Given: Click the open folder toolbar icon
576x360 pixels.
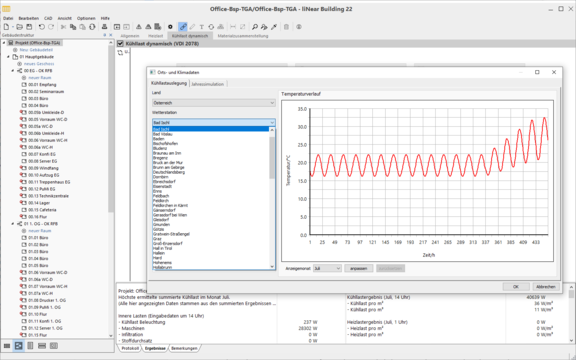Looking at the screenshot, I should tap(19, 27).
